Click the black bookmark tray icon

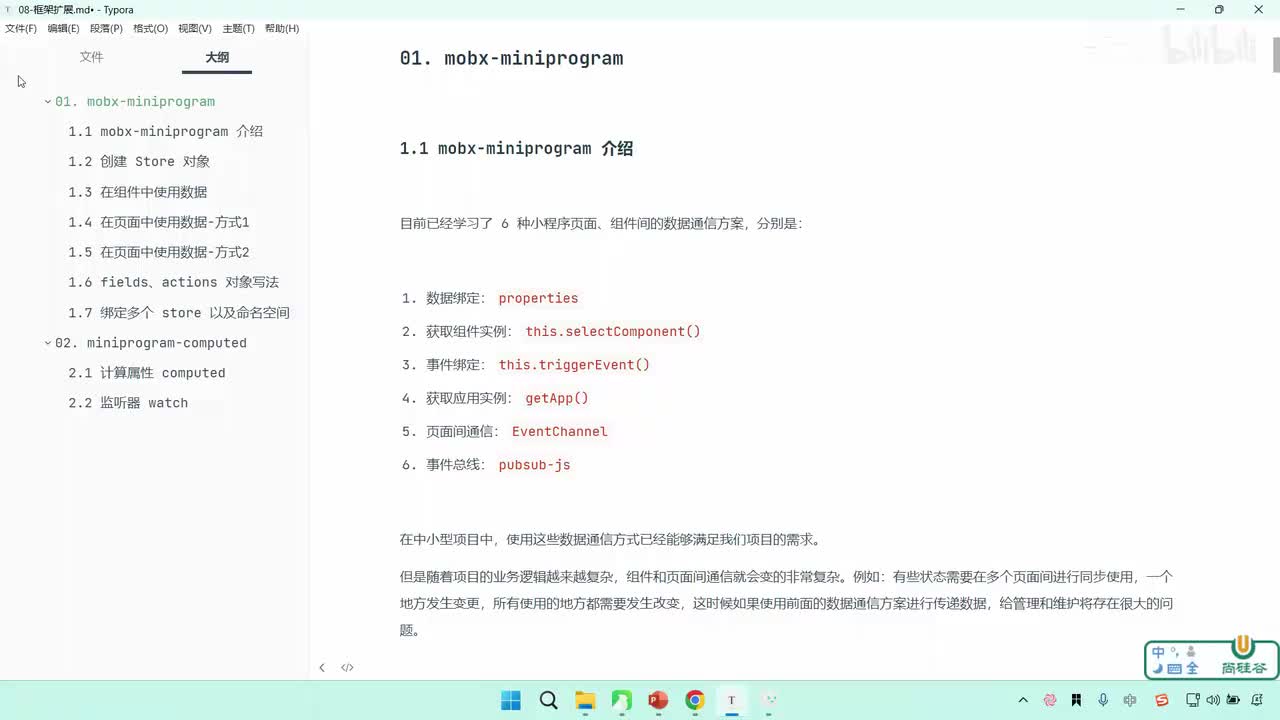[1076, 700]
